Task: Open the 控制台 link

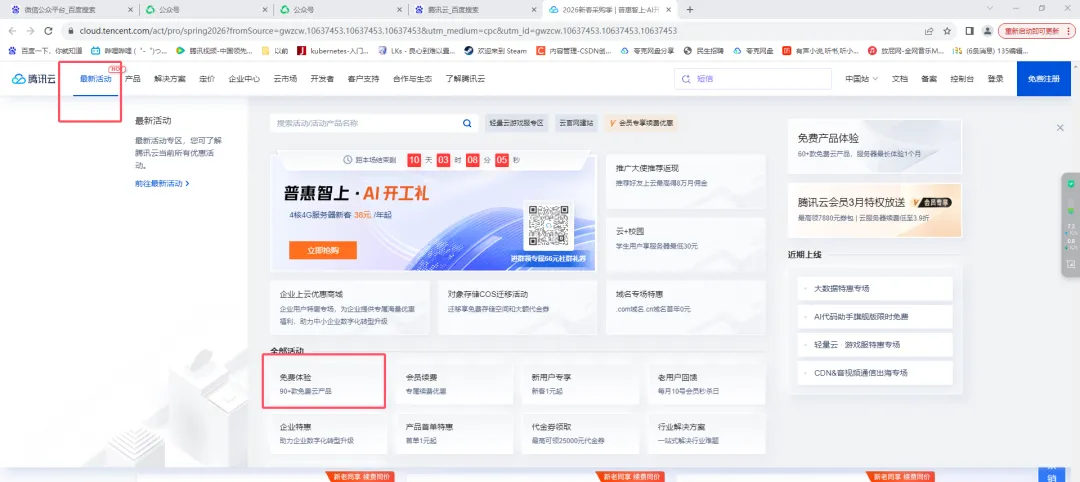Action: (x=962, y=79)
